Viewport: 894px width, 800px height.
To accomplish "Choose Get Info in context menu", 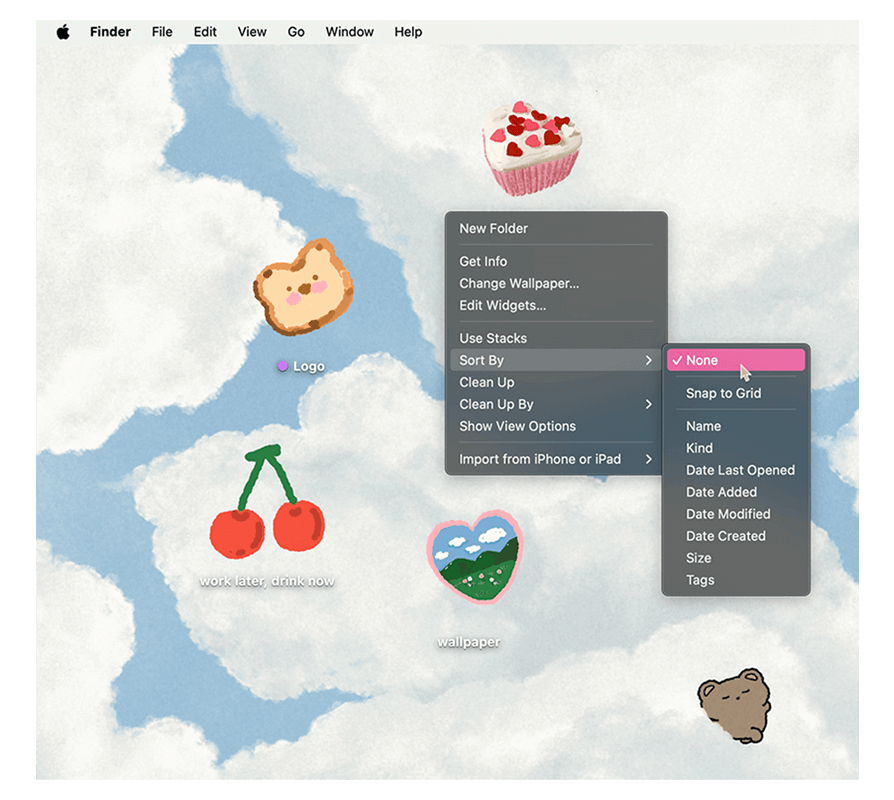I will 556,261.
